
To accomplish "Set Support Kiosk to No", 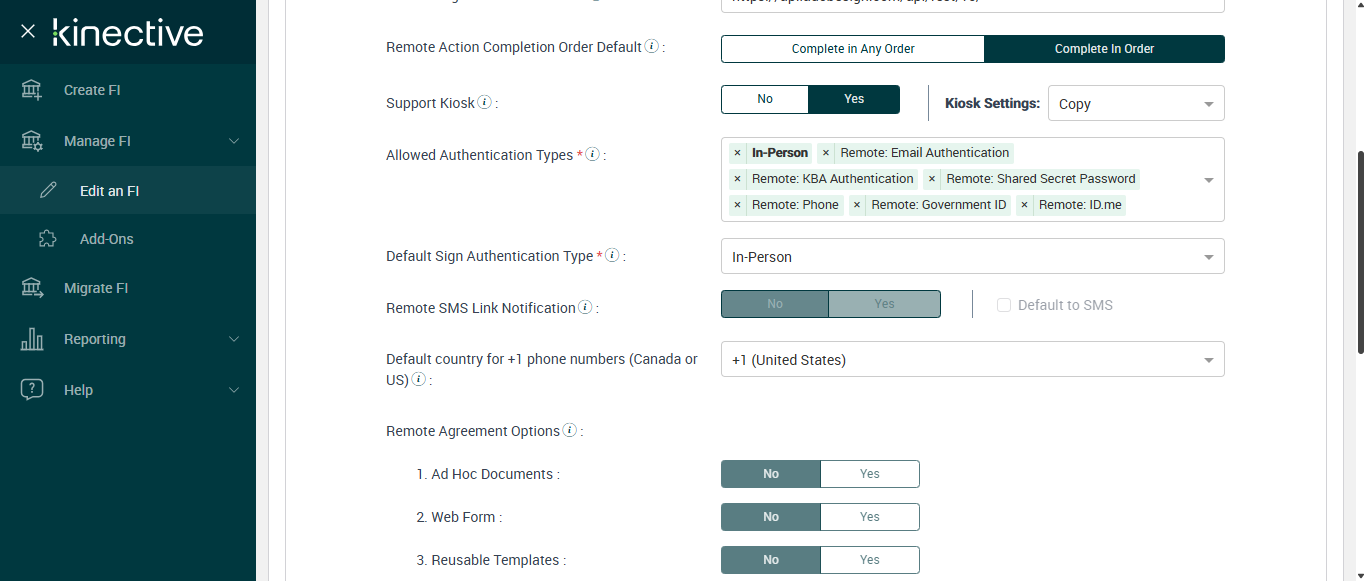I will 765,99.
